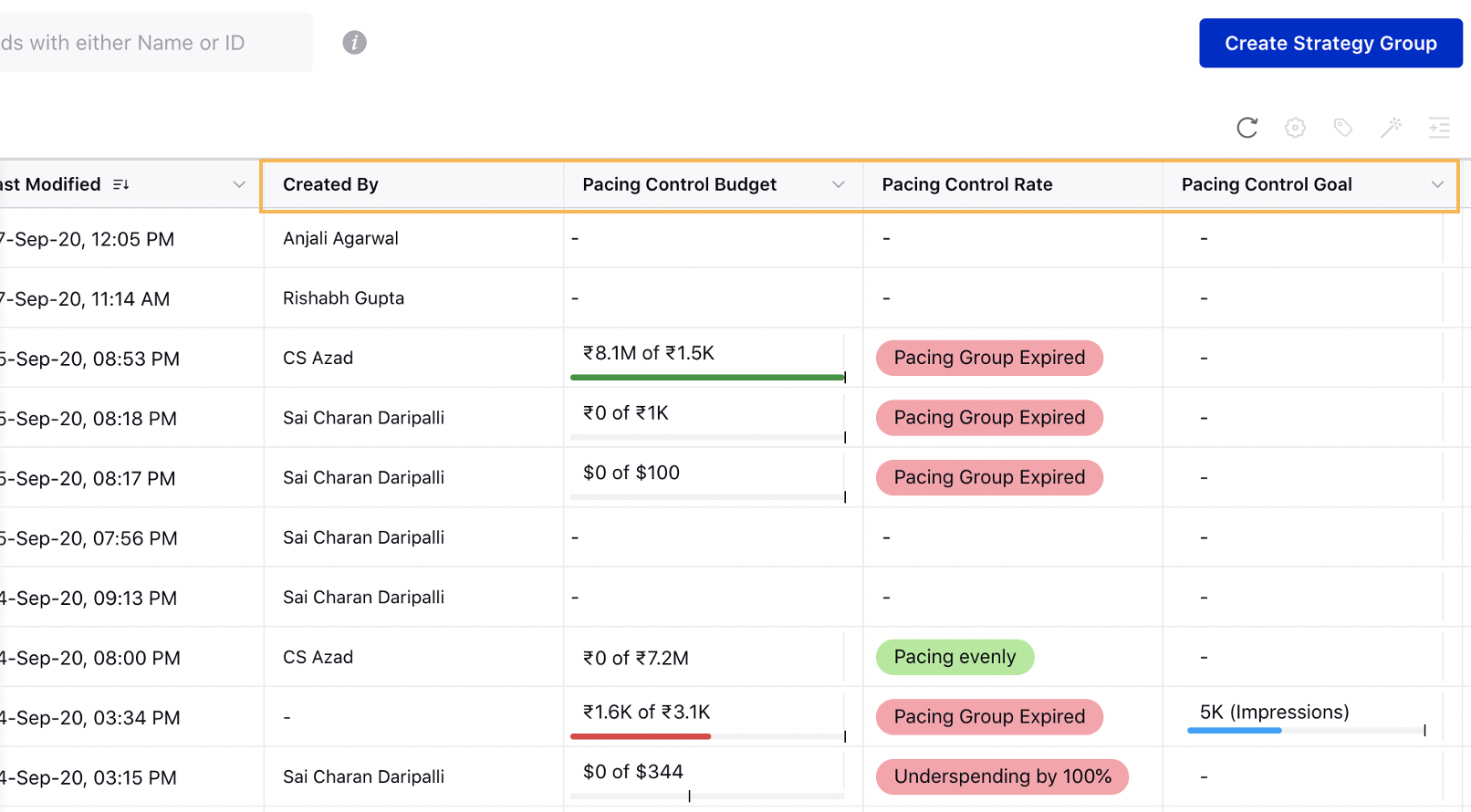Click Sai Charan Daripalli in 07:56 PM row
The height and width of the screenshot is (812, 1471).
click(x=363, y=537)
